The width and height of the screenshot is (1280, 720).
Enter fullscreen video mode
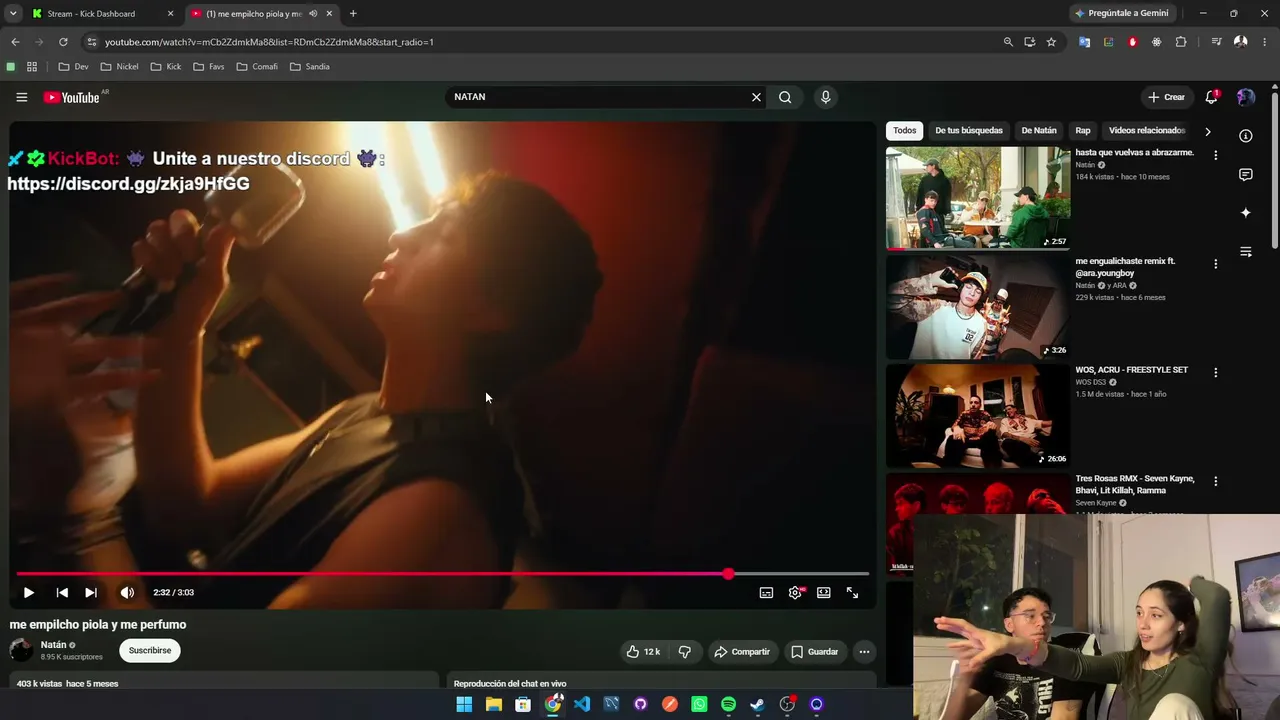tap(852, 592)
